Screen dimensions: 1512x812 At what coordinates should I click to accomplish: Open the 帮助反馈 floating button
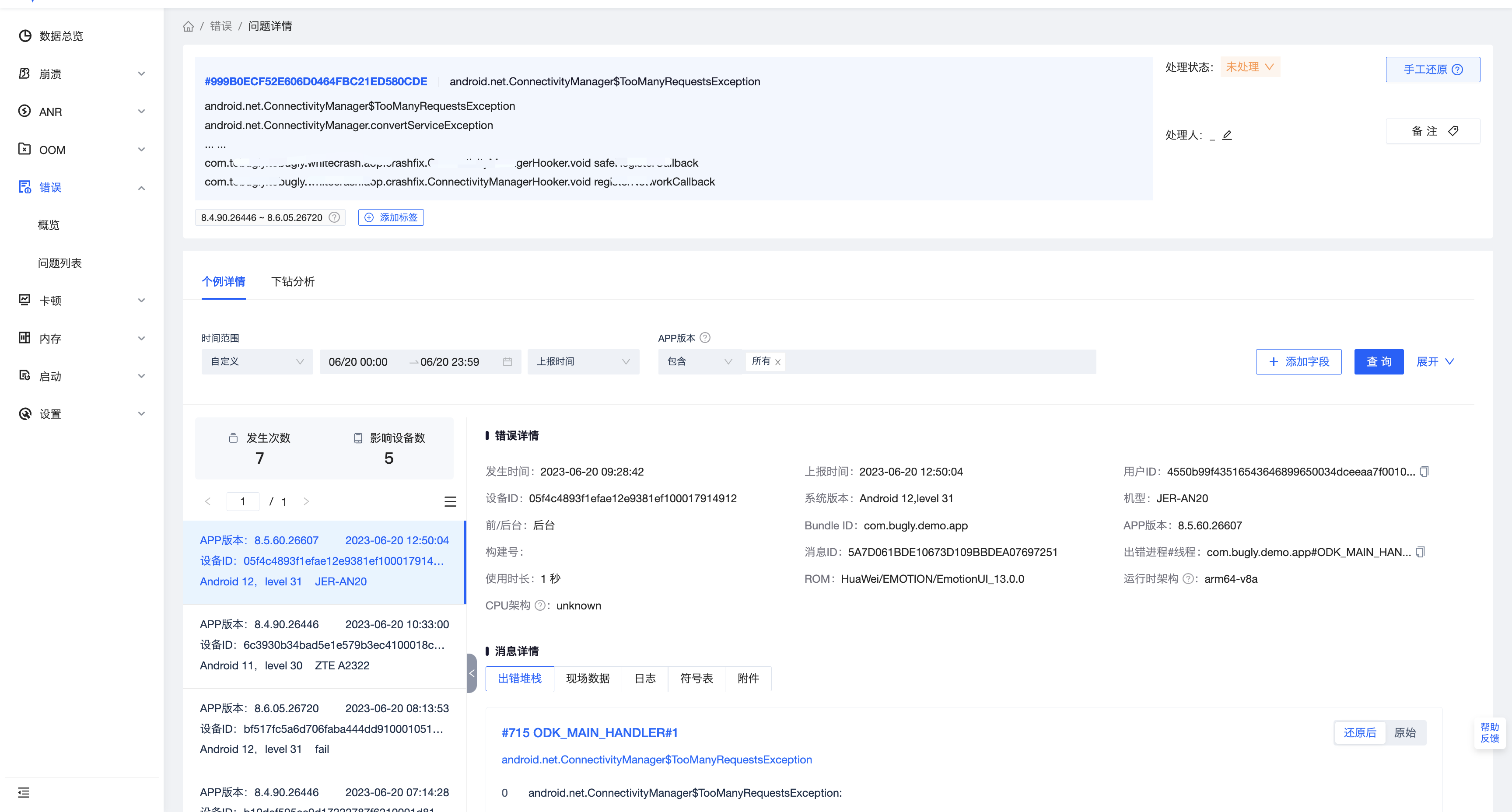pyautogui.click(x=1489, y=733)
